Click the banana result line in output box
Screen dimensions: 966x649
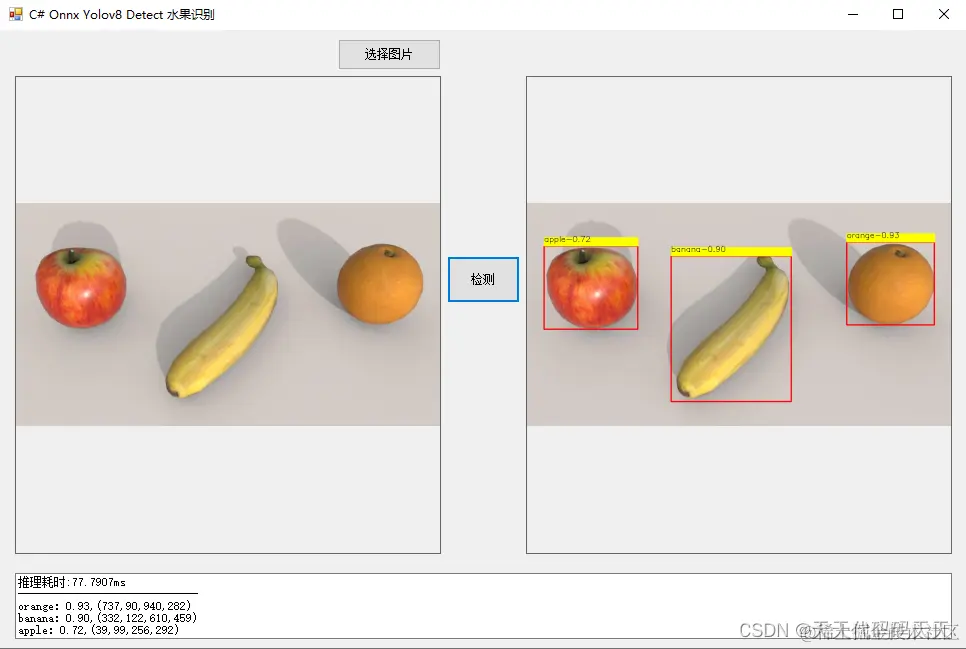pyautogui.click(x=107, y=618)
